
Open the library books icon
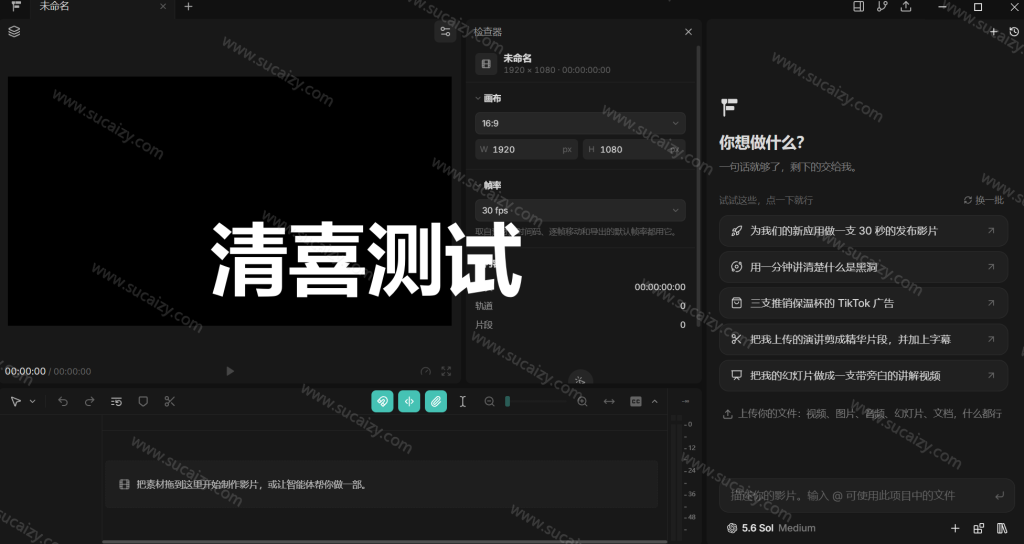(x=1002, y=528)
